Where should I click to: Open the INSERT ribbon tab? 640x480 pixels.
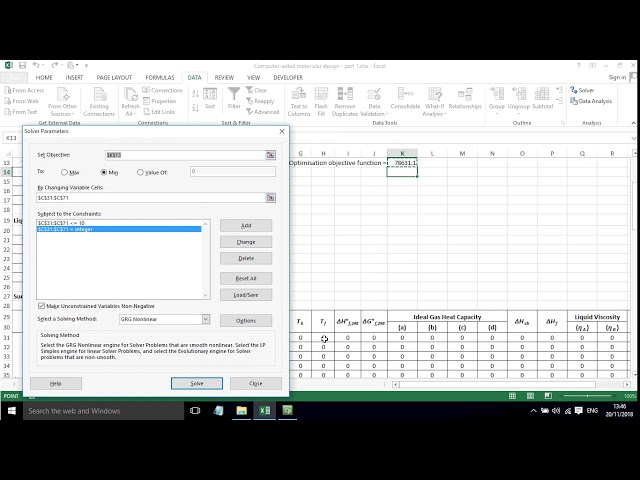tap(74, 78)
